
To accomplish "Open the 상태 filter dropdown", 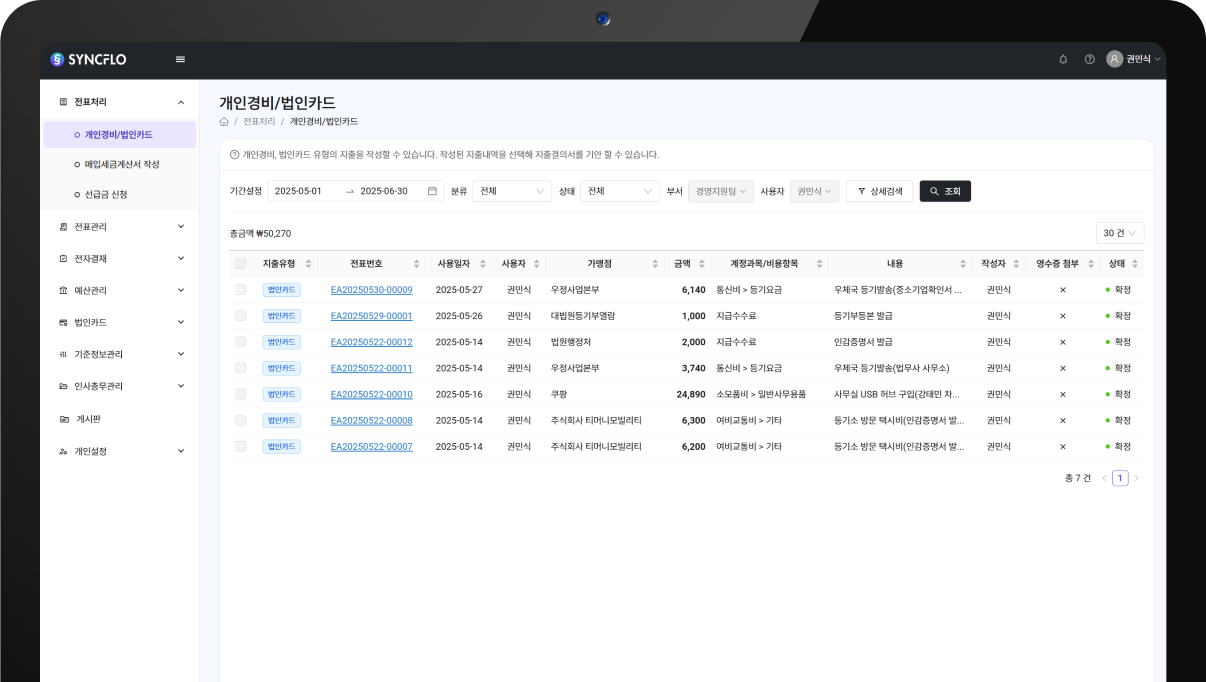I will 619,191.
